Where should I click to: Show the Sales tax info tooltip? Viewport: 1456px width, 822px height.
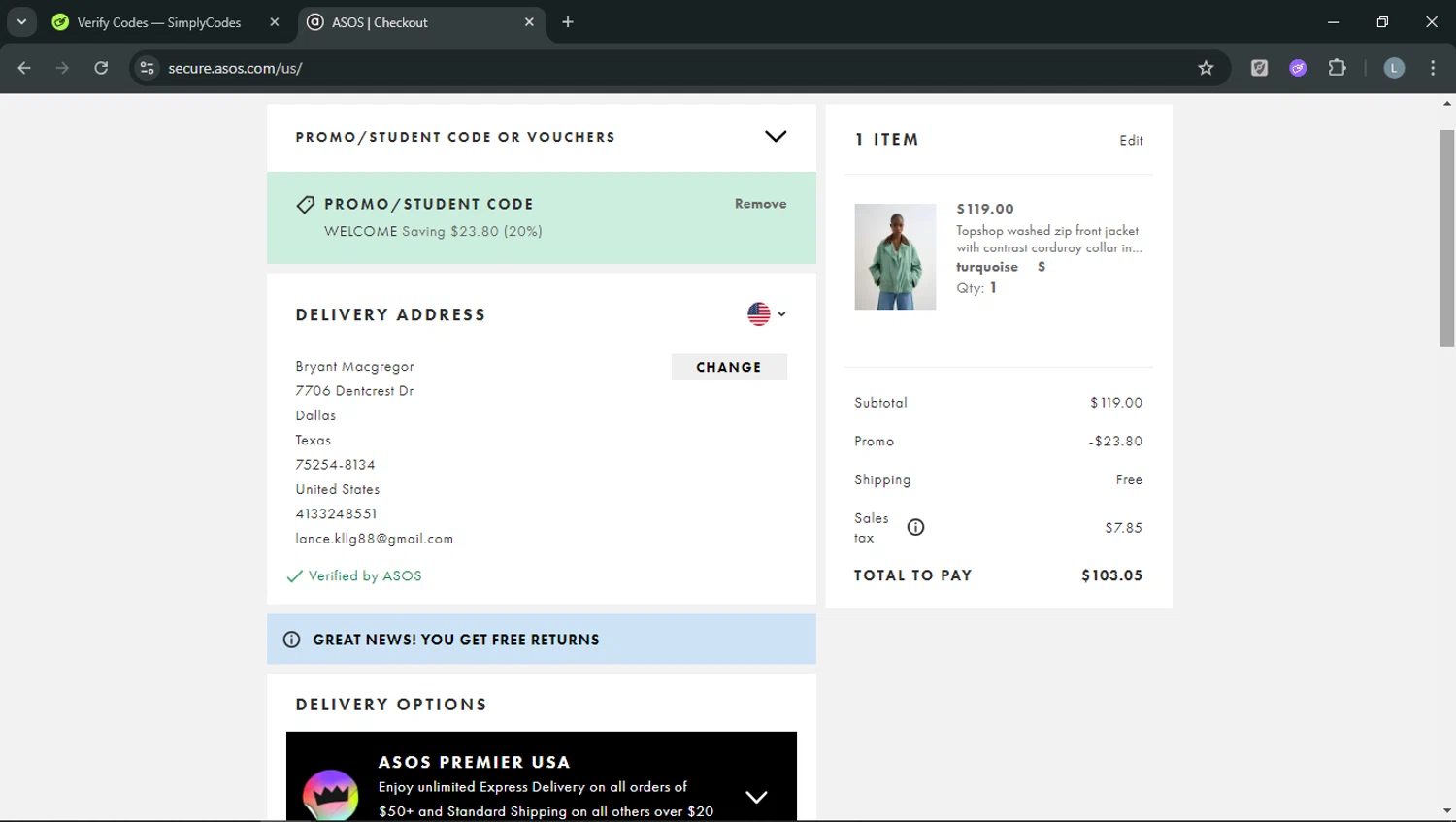point(915,527)
